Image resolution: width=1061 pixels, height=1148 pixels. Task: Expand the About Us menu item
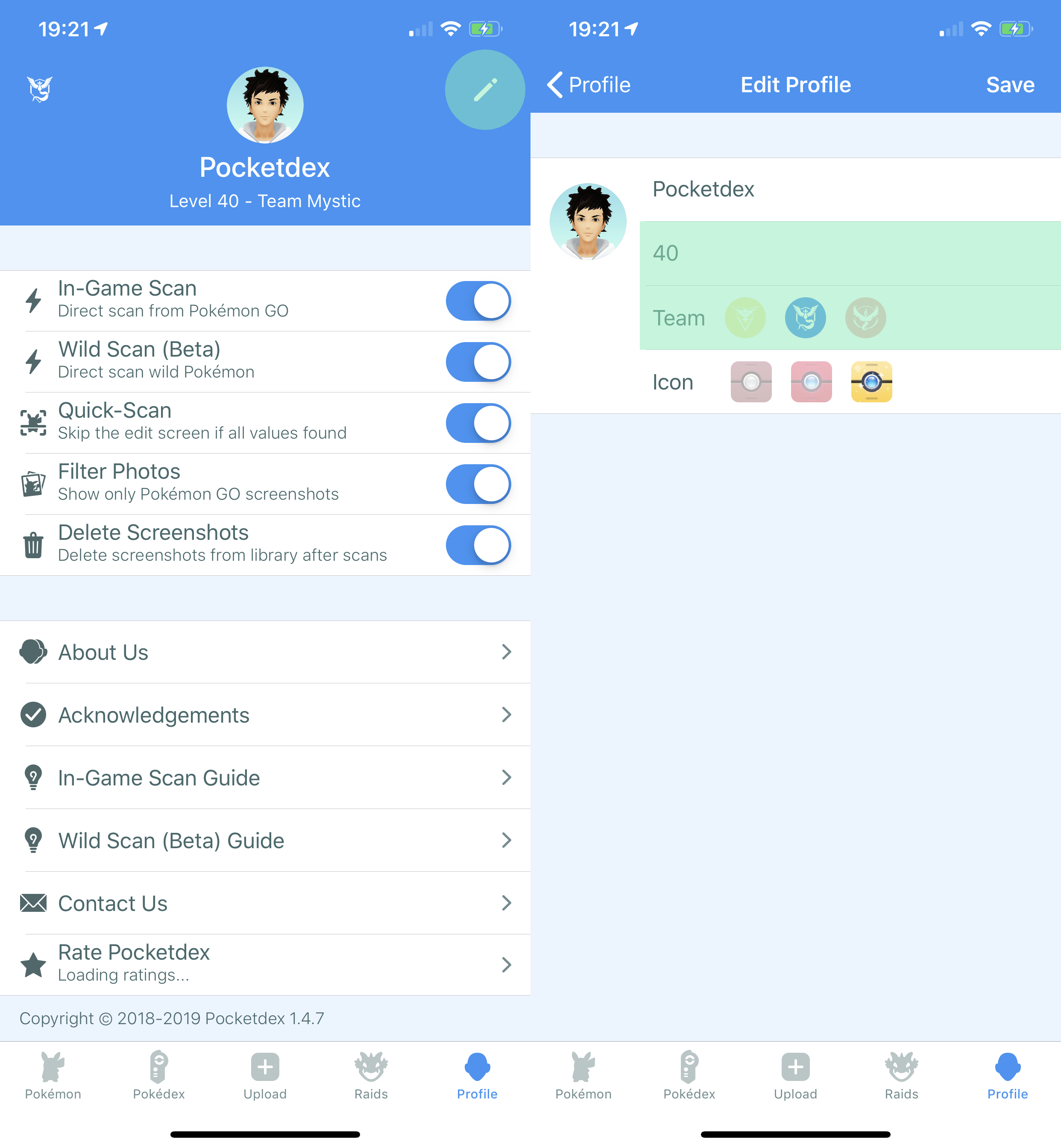click(x=265, y=652)
